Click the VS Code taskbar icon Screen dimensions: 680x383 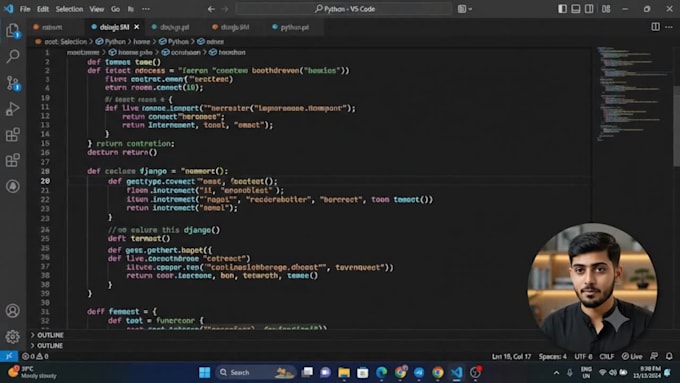(x=456, y=372)
